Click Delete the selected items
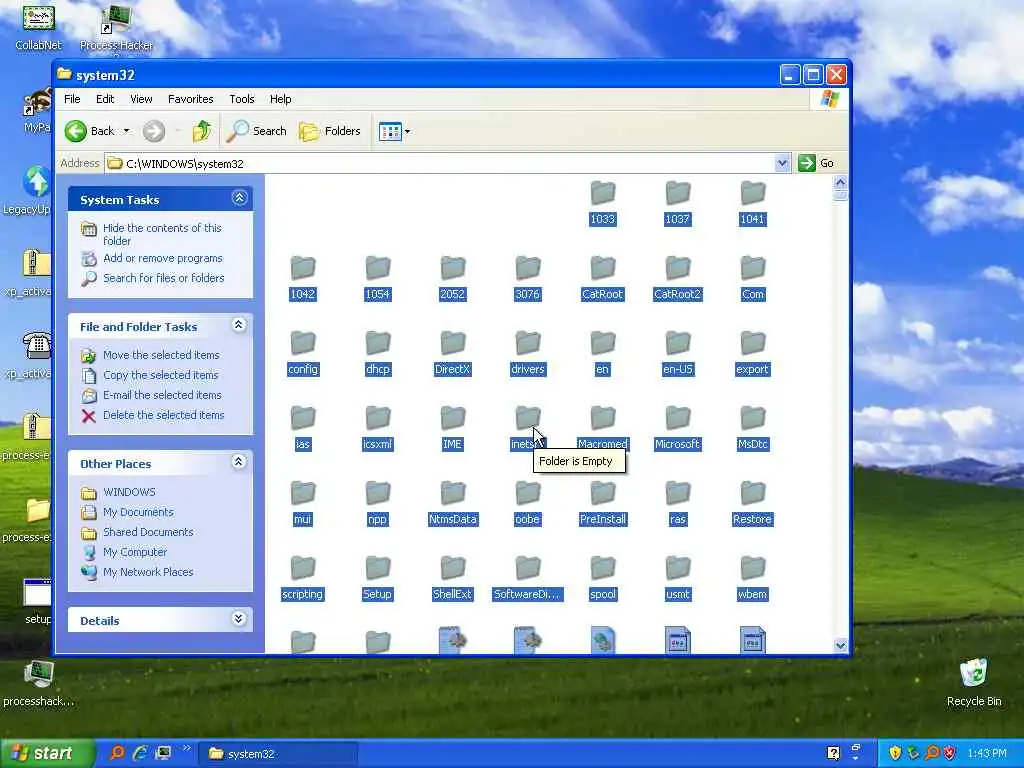This screenshot has width=1024, height=768. 163,415
